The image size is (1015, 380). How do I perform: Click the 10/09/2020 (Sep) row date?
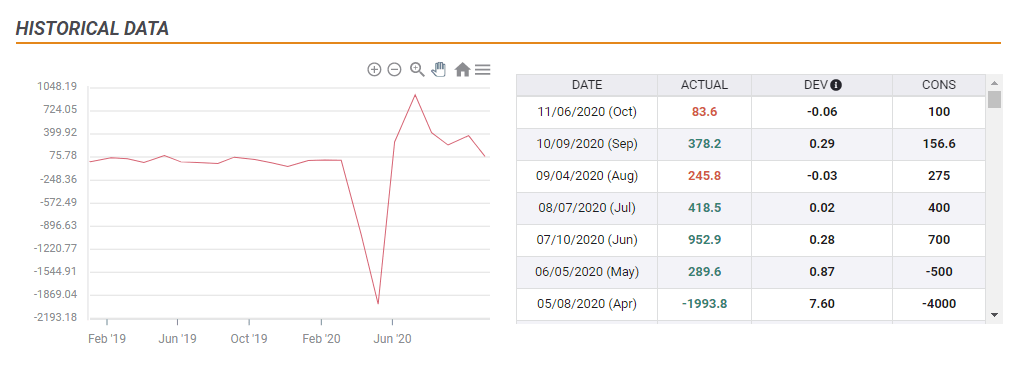coord(587,144)
